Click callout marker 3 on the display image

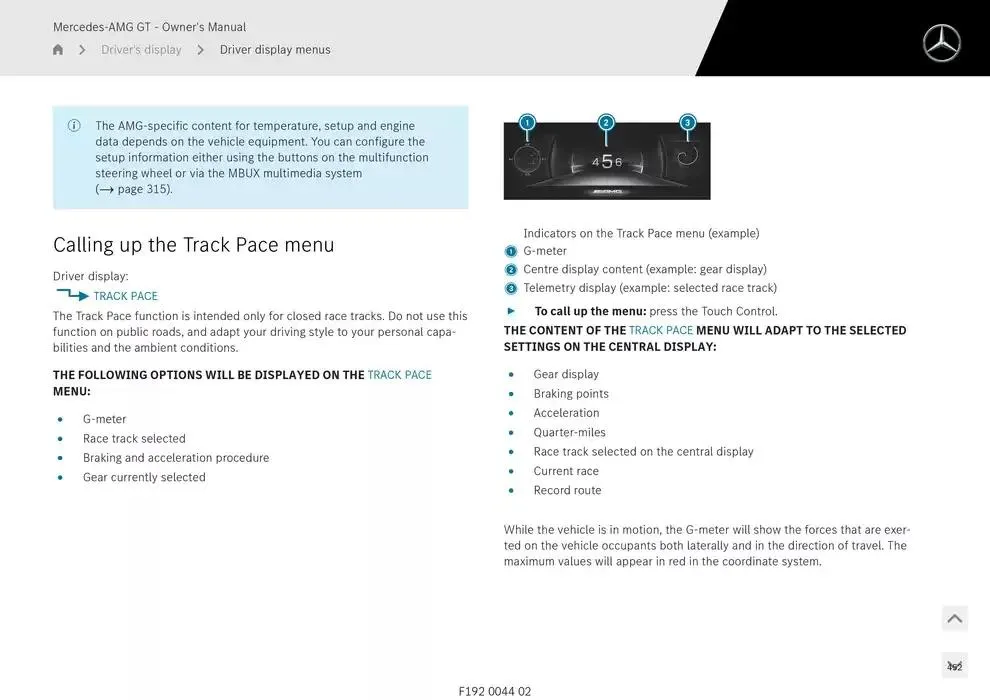tap(687, 122)
